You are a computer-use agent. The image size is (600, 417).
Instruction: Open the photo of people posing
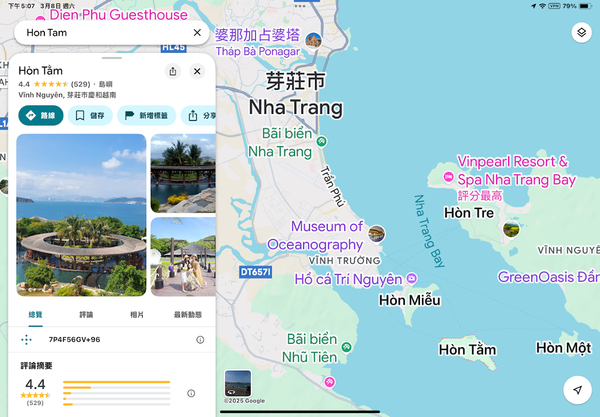coord(183,257)
